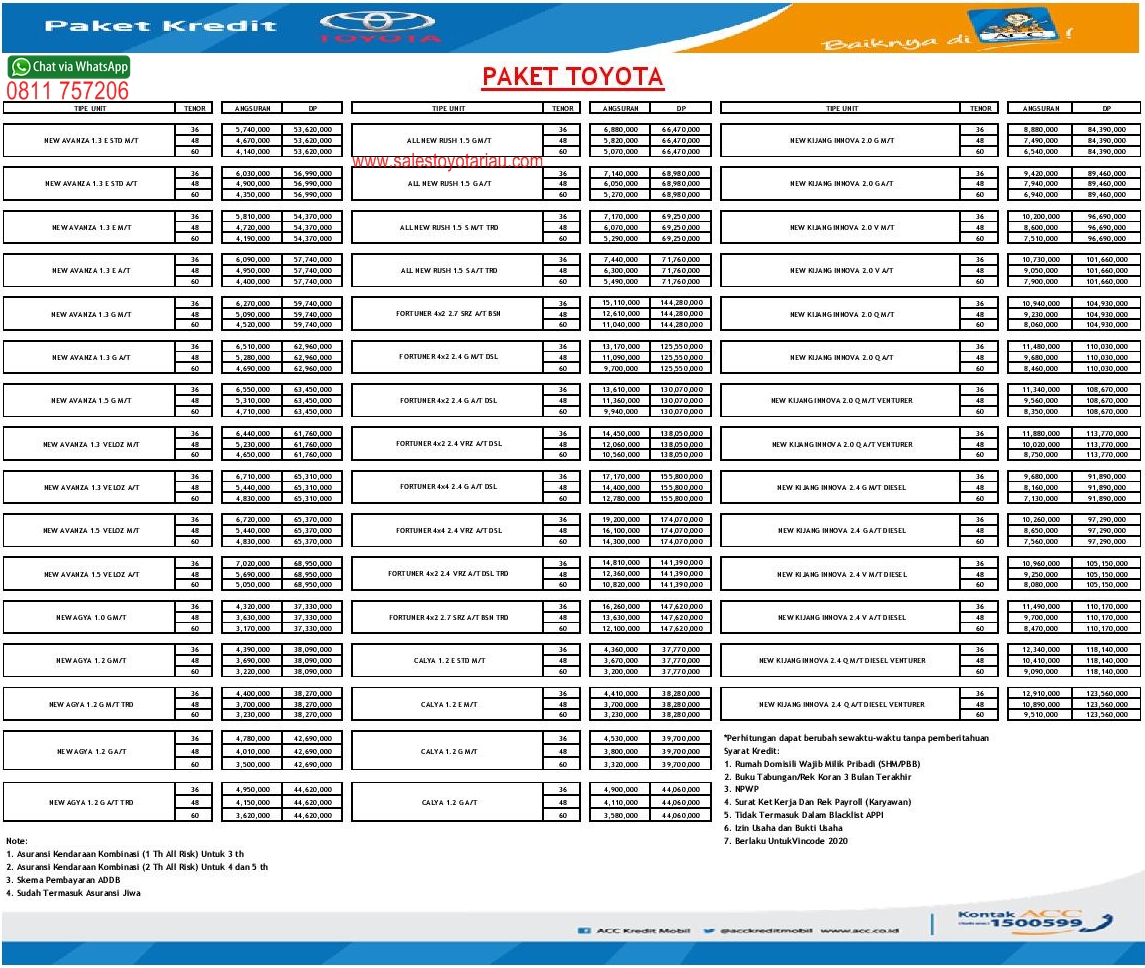Click angsuran value 12,910,000
This screenshot has width=1145, height=968.
point(1041,693)
